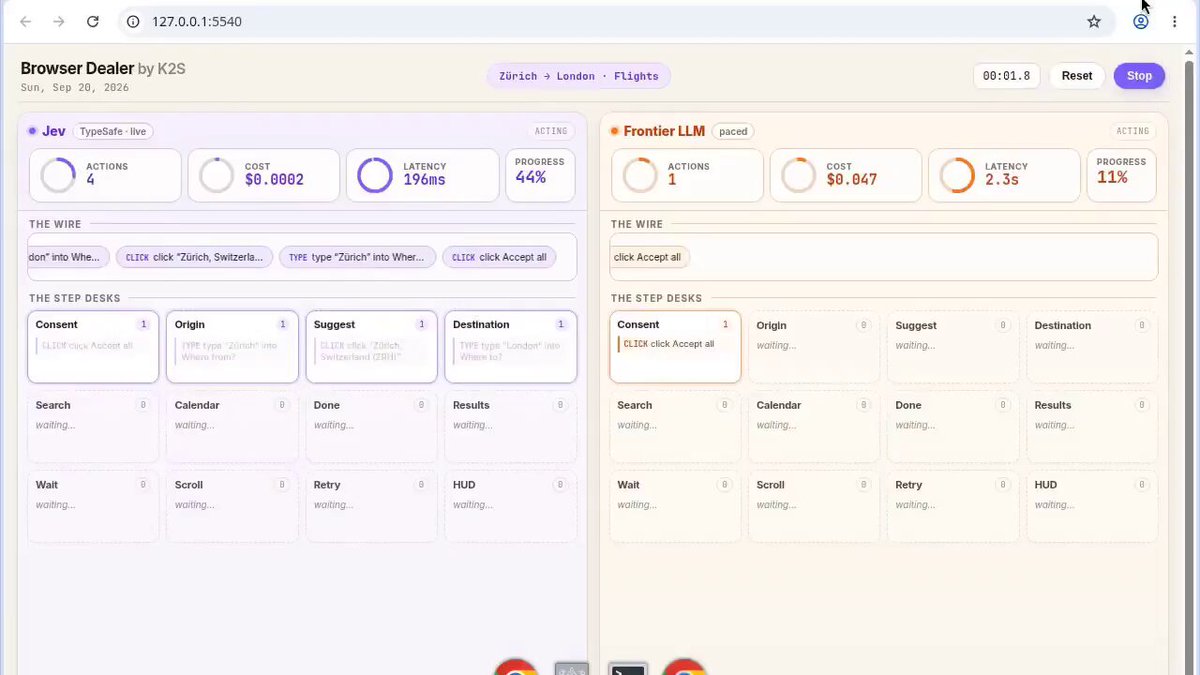This screenshot has width=1200, height=675.
Task: Open the Chrome profile avatar
Action: click(1140, 21)
